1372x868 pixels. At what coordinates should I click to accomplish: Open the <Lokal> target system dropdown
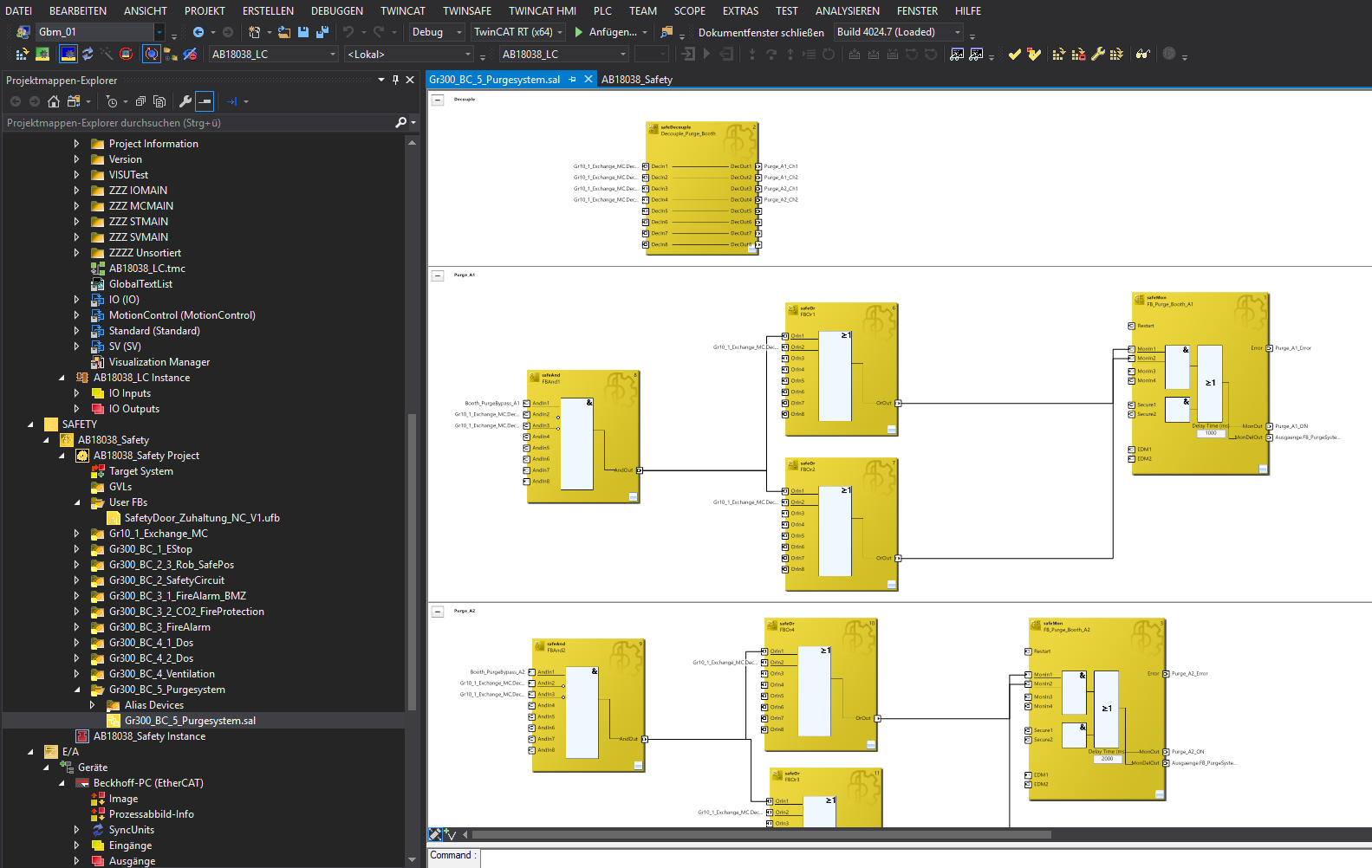pyautogui.click(x=469, y=54)
